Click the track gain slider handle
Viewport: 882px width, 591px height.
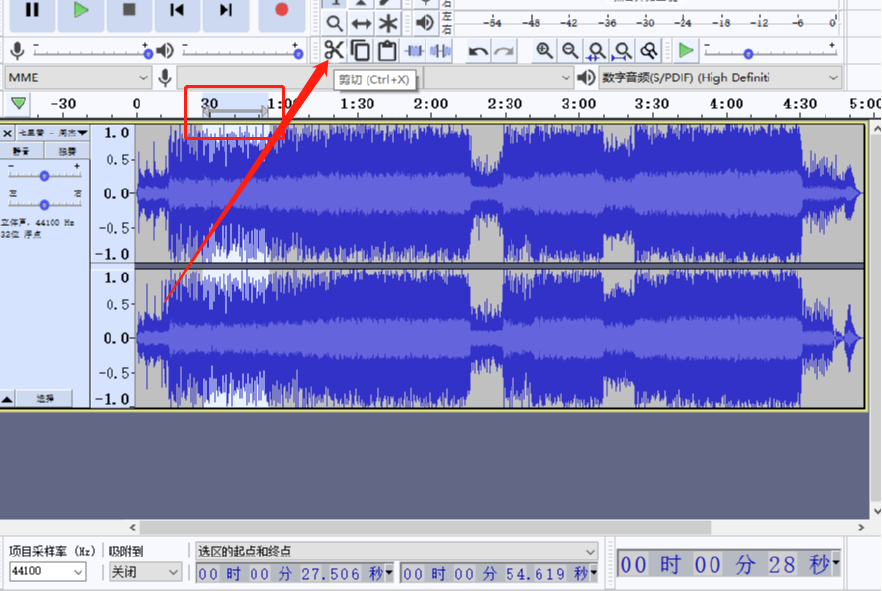pos(44,175)
